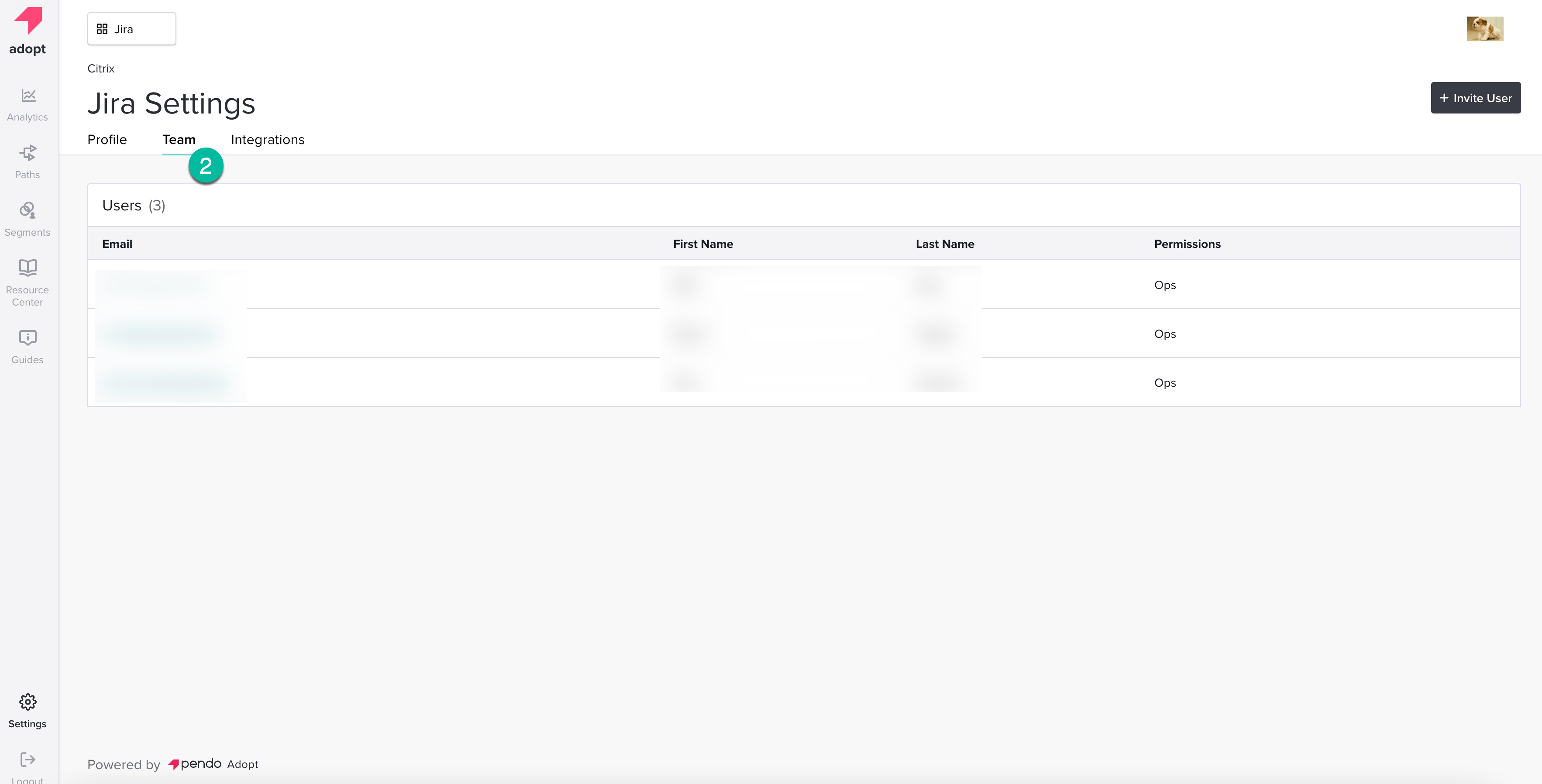Image resolution: width=1542 pixels, height=784 pixels.
Task: Click the Invite User button
Action: [x=1476, y=97]
